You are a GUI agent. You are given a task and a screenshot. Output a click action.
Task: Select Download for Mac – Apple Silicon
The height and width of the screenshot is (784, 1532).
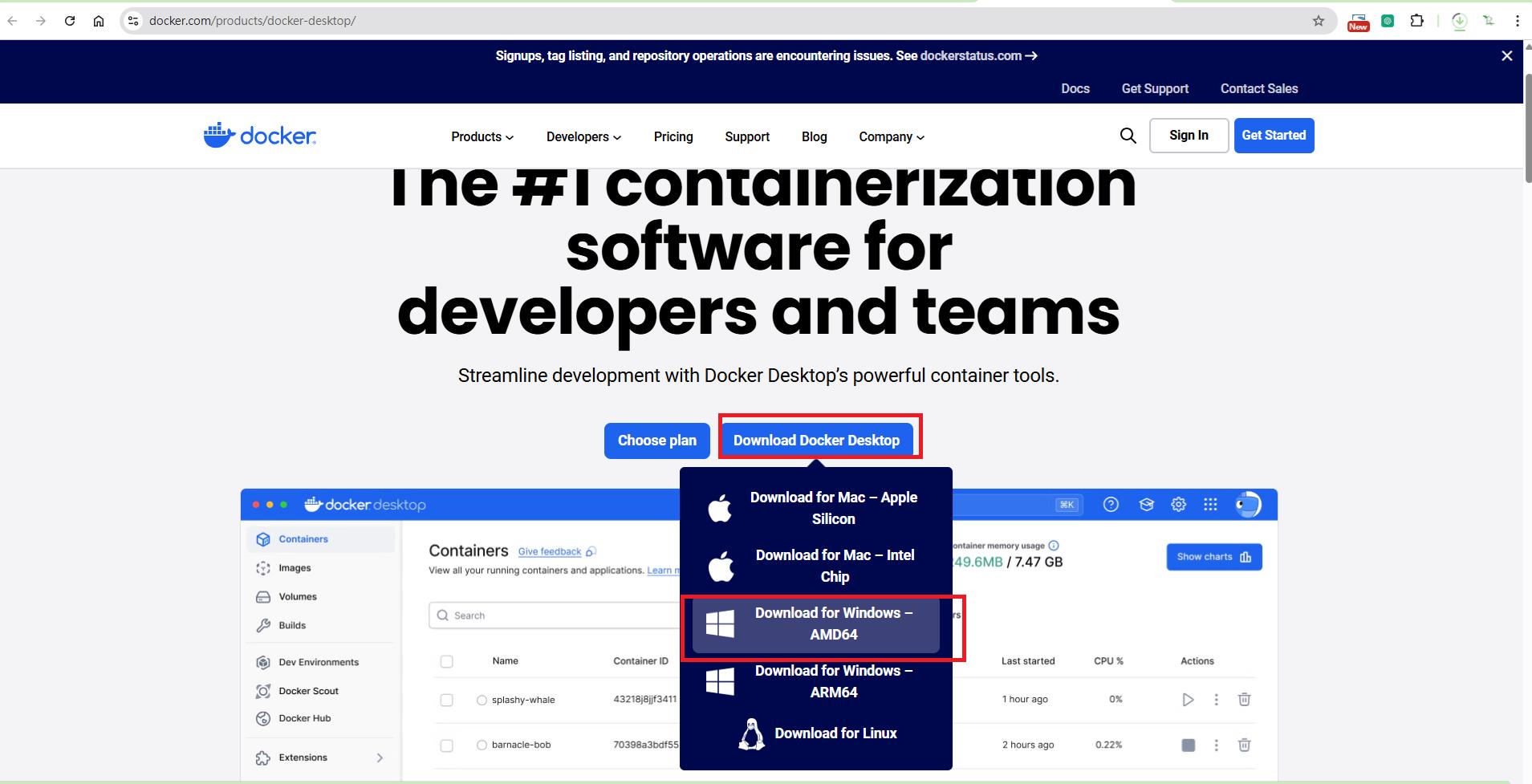pos(815,508)
